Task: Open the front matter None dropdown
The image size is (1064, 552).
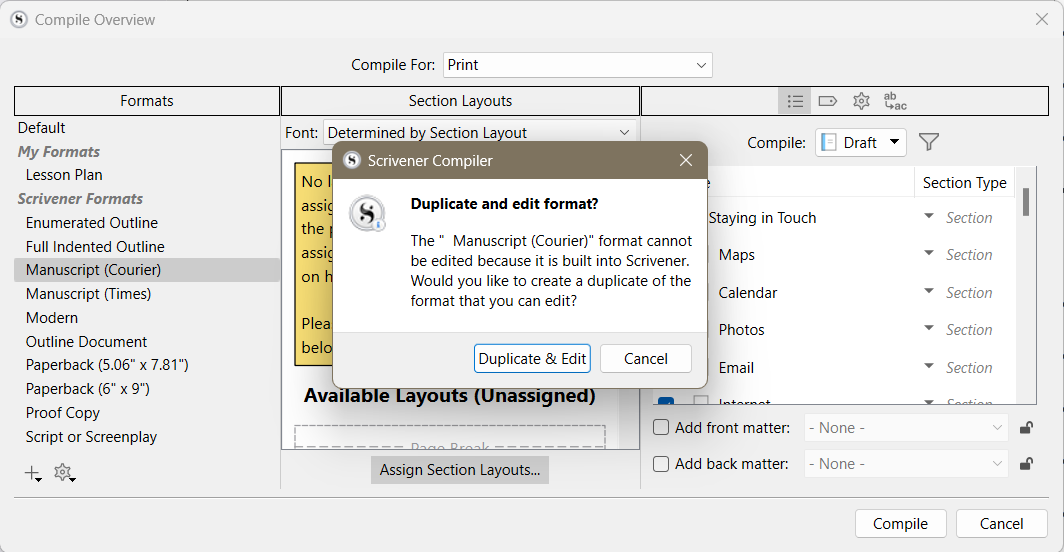Action: tap(906, 428)
